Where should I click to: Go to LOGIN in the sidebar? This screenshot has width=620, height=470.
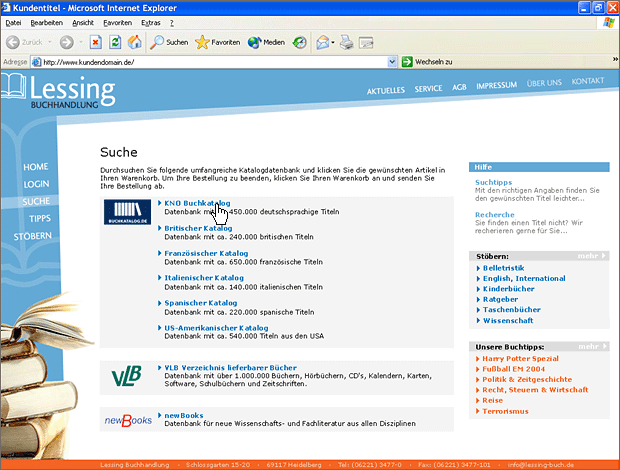tap(36, 184)
